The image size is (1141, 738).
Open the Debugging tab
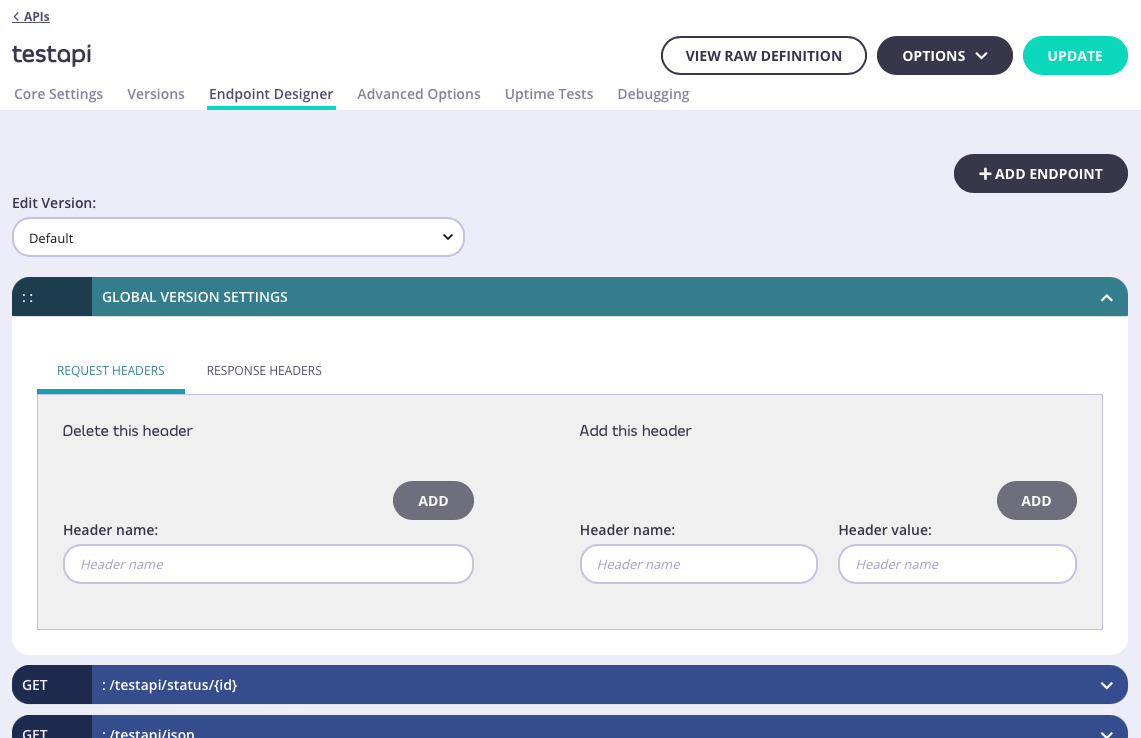653,93
